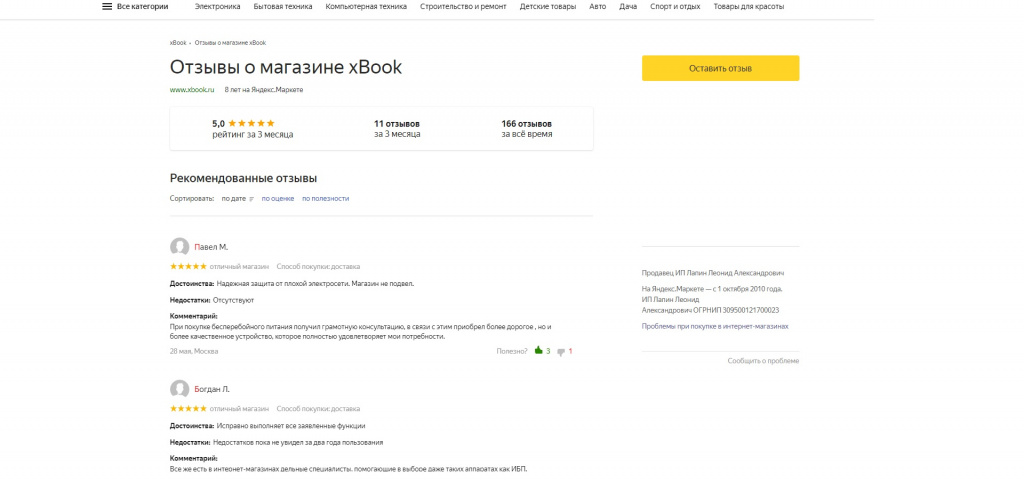Screen dimensions: 1024x490
Task: Click the count 1 next to thumbs down
Action: coord(570,351)
